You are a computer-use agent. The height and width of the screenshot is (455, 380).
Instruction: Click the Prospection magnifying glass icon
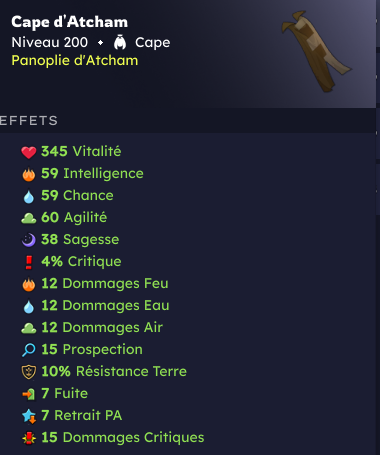point(29,350)
